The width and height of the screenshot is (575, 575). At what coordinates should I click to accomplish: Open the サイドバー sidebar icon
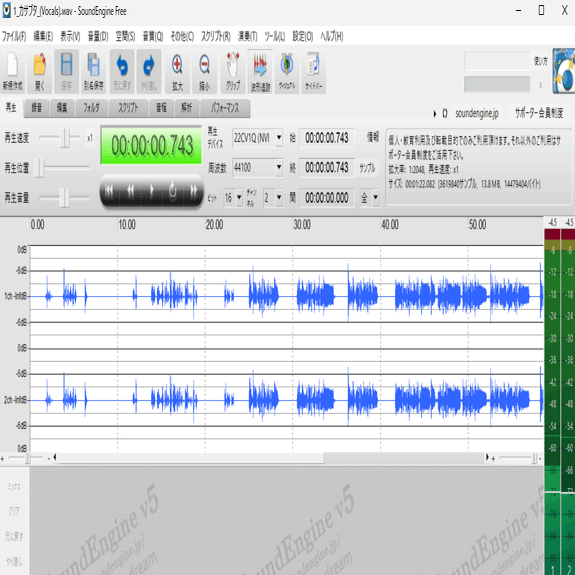click(314, 72)
